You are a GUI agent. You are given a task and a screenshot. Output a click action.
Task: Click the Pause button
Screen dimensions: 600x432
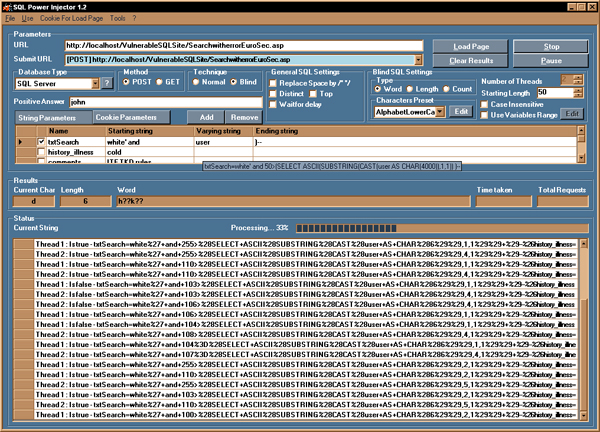pyautogui.click(x=551, y=60)
